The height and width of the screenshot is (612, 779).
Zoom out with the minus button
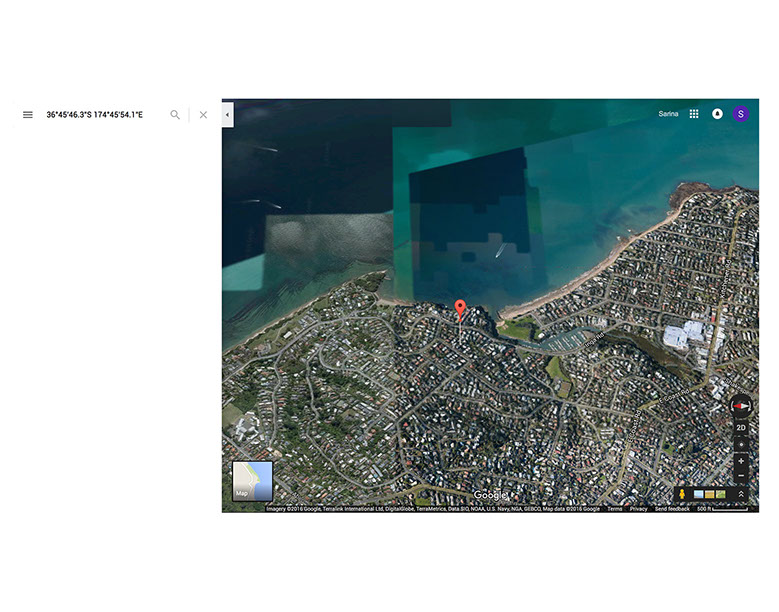[741, 475]
